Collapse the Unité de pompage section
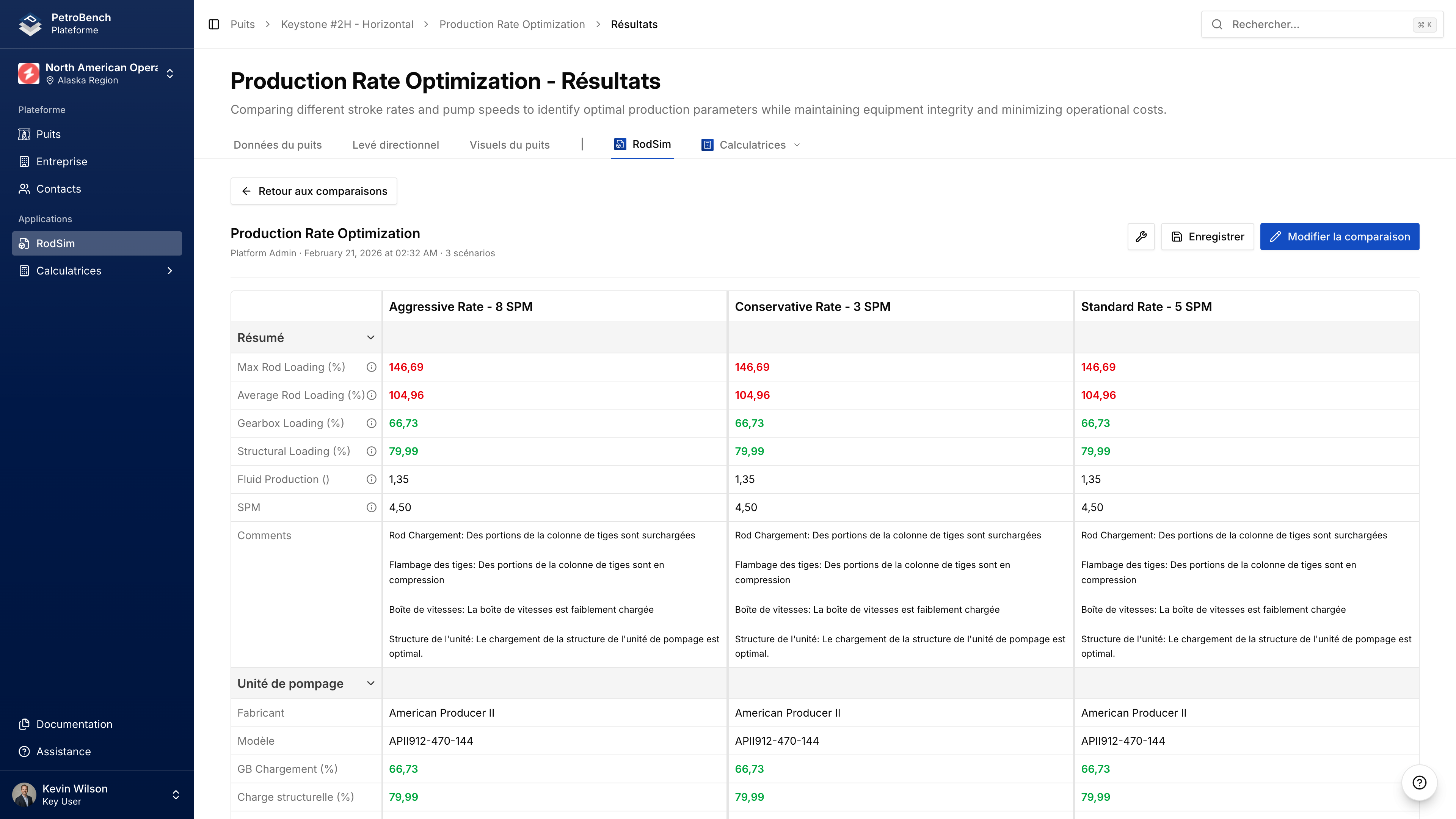Screen dimensions: 1456x819 (x=371, y=683)
